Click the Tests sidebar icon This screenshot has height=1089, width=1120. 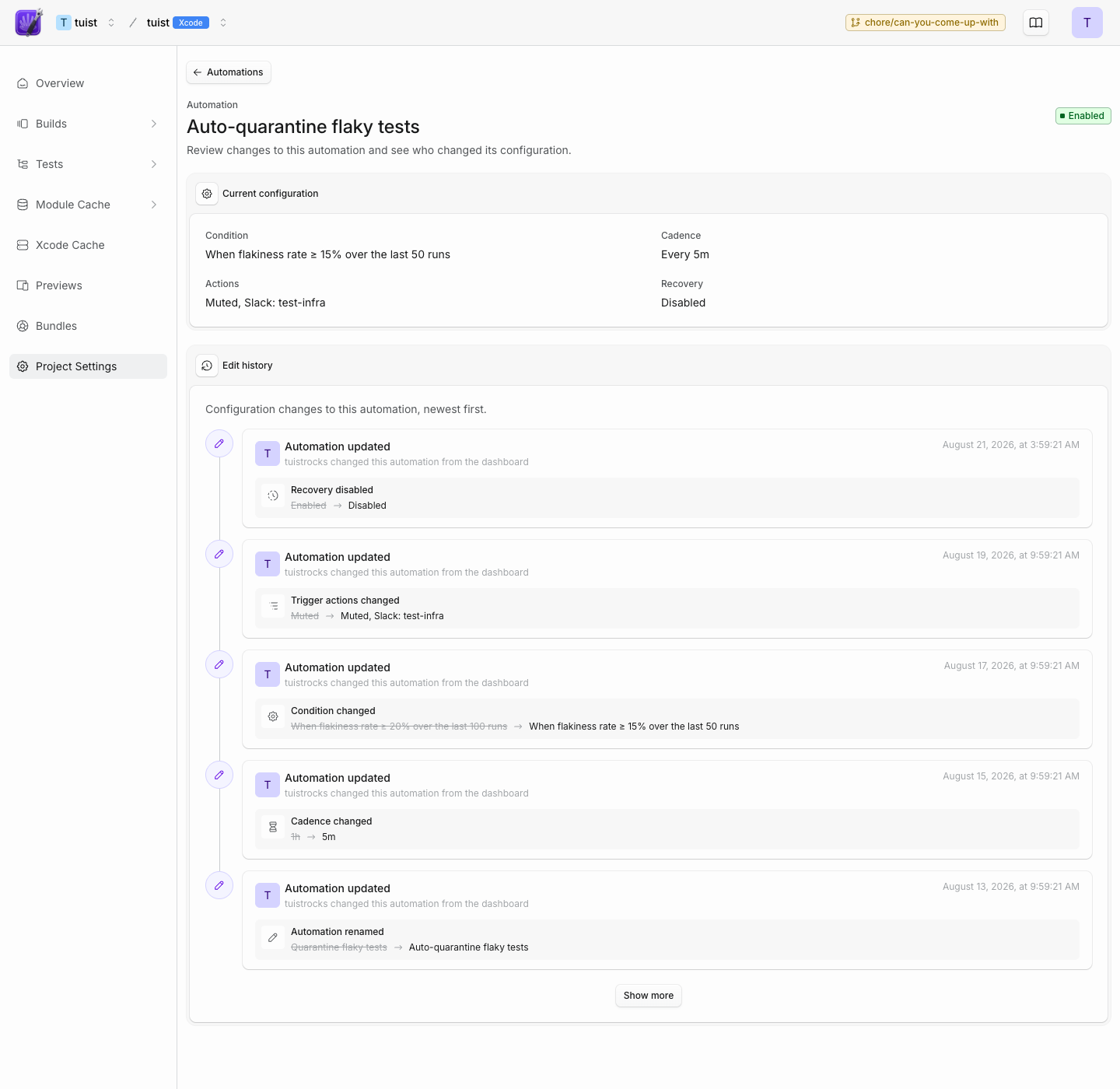pyautogui.click(x=23, y=164)
